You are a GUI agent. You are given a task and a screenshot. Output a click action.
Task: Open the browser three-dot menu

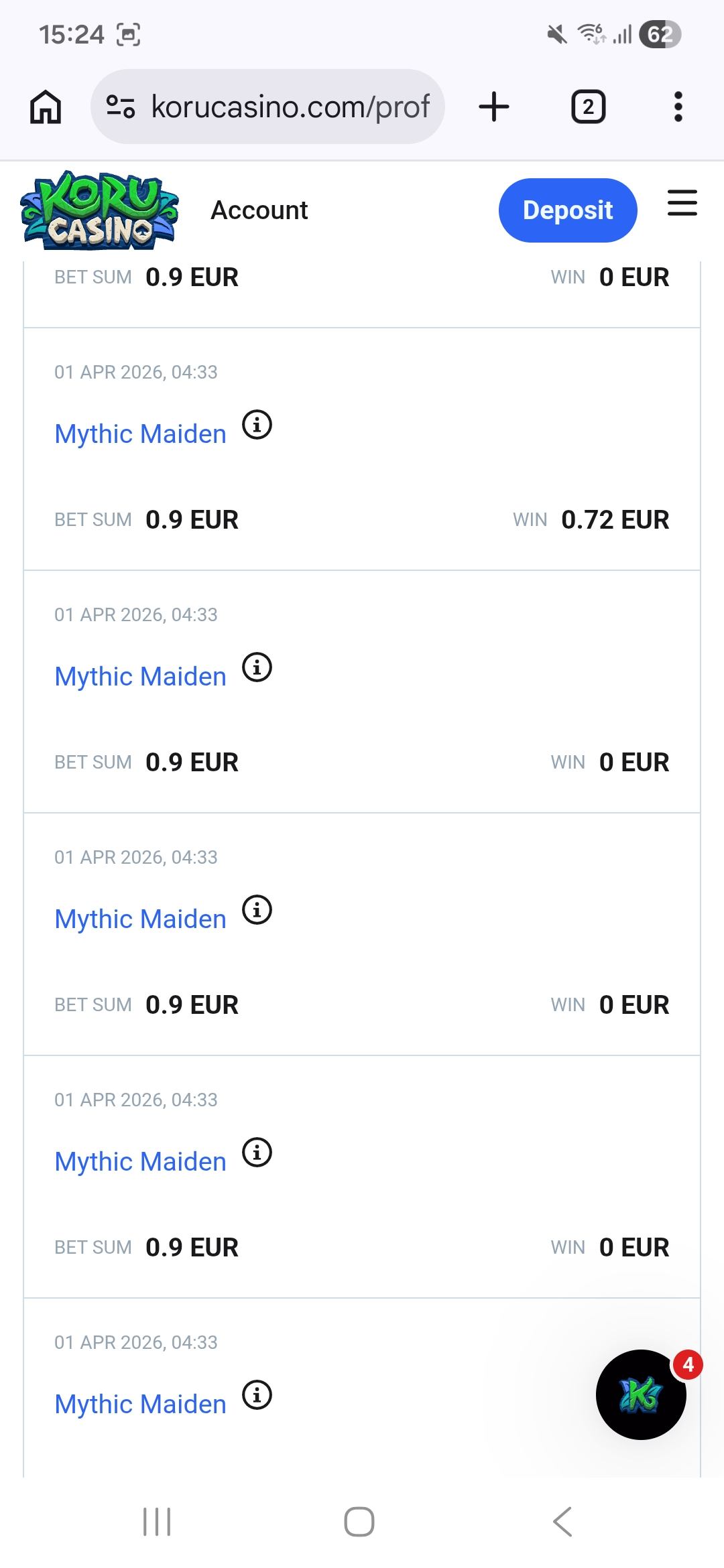[x=678, y=107]
